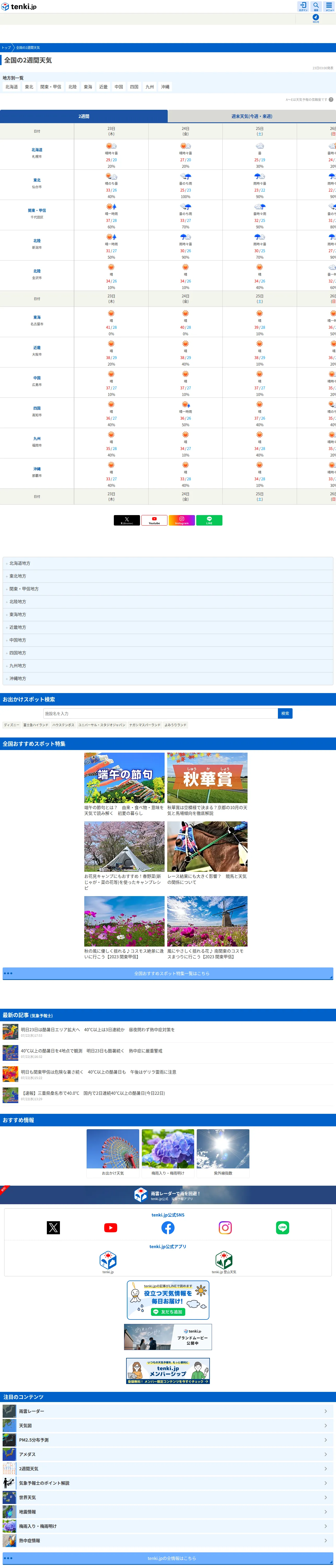This screenshot has height=1568, width=336.
Task: Open the official Facebook icon in tenki.jp公式SNS
Action: coord(168,1228)
